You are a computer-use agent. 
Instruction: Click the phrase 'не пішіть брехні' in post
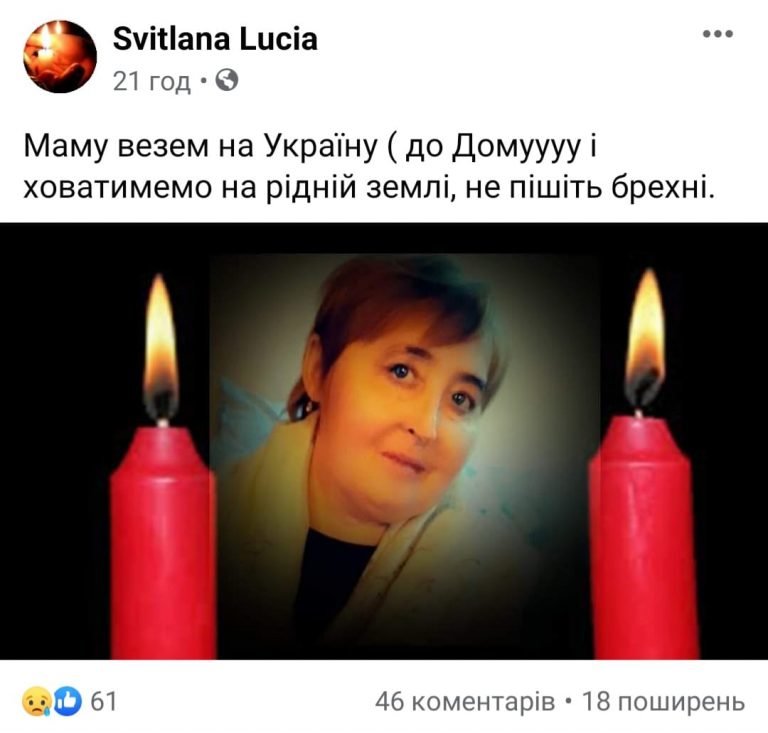587,188
